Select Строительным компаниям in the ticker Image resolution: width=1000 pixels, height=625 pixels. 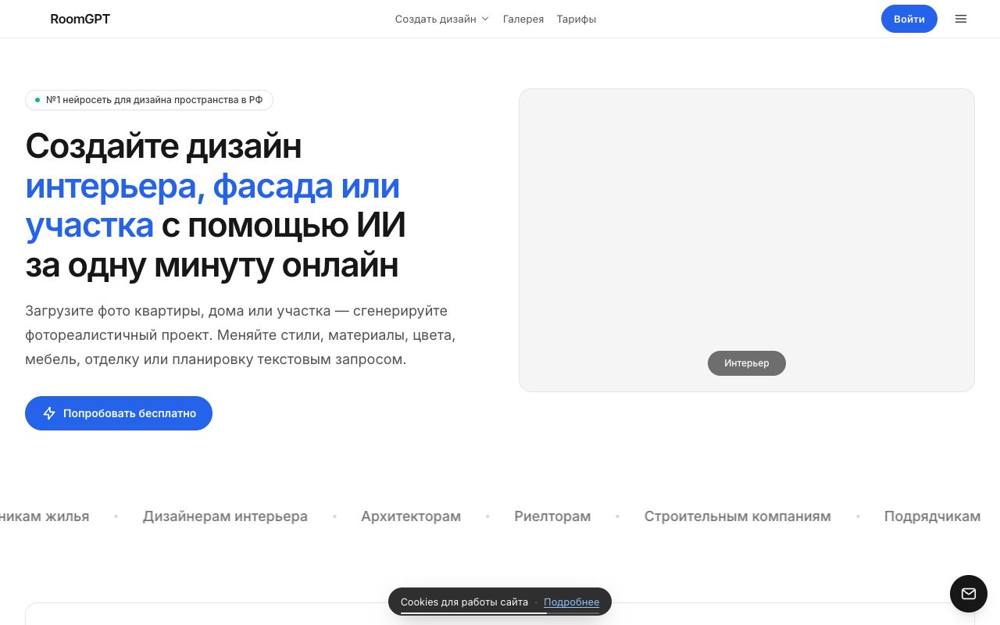737,516
